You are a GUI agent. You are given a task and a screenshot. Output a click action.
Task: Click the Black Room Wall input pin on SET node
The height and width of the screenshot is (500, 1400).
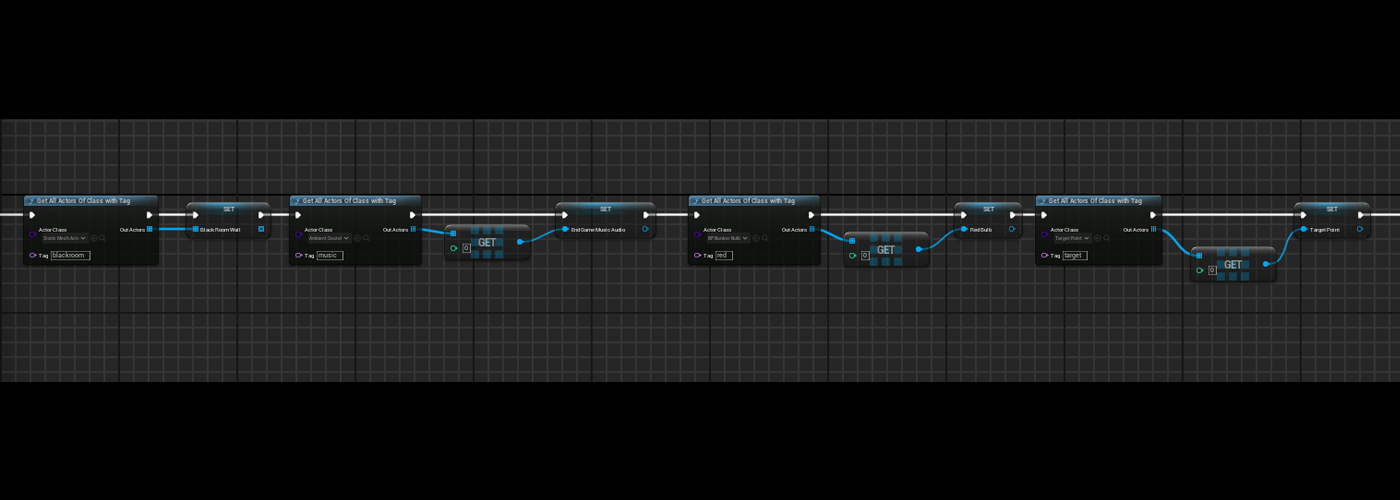point(196,229)
